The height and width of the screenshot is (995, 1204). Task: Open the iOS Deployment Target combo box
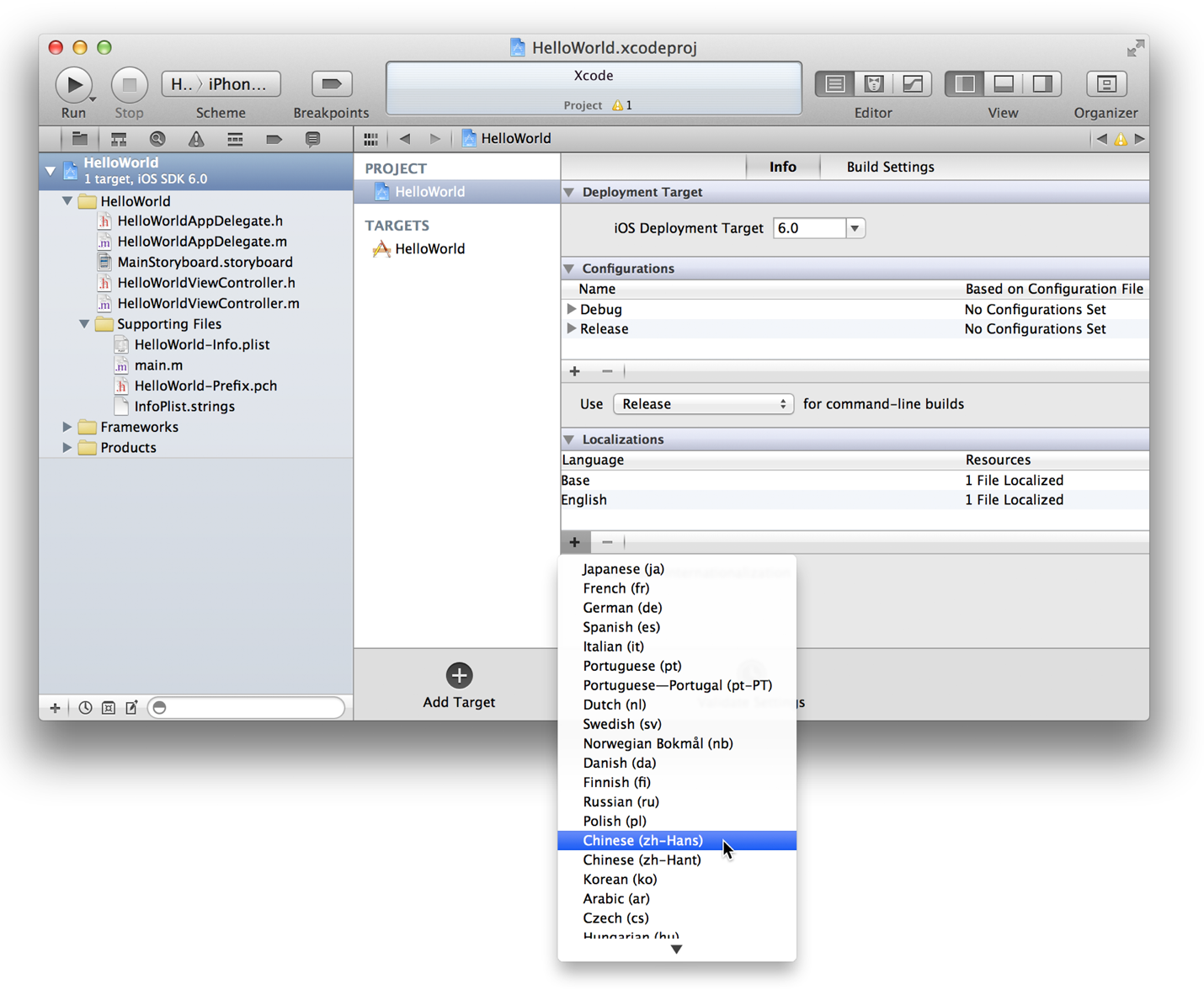pos(855,228)
